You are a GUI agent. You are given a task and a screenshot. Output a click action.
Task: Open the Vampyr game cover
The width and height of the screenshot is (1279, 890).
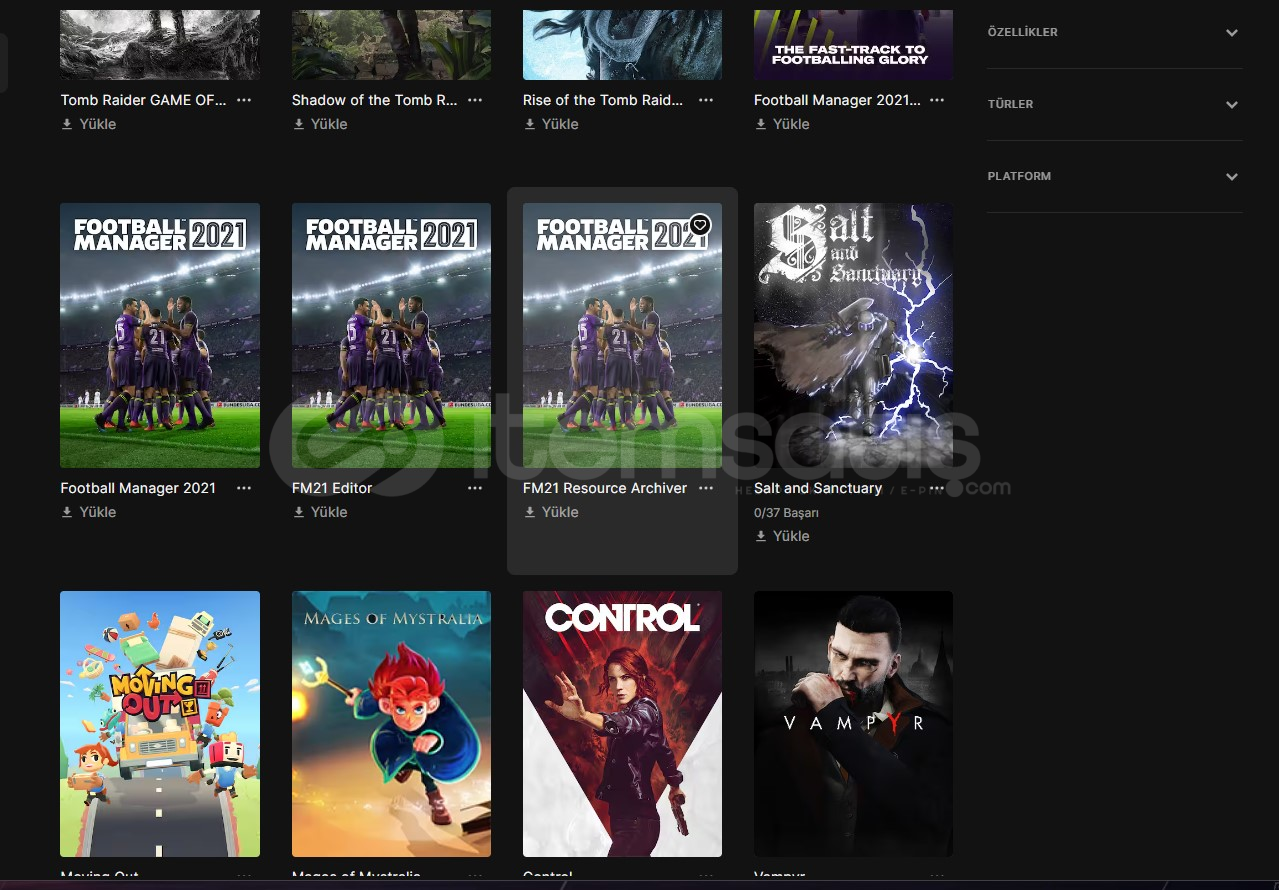(x=853, y=723)
